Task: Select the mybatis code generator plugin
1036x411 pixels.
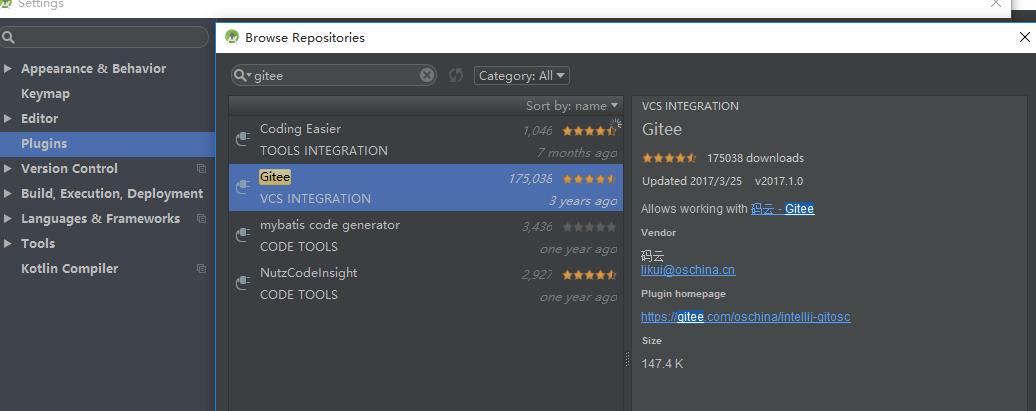Action: click(426, 235)
